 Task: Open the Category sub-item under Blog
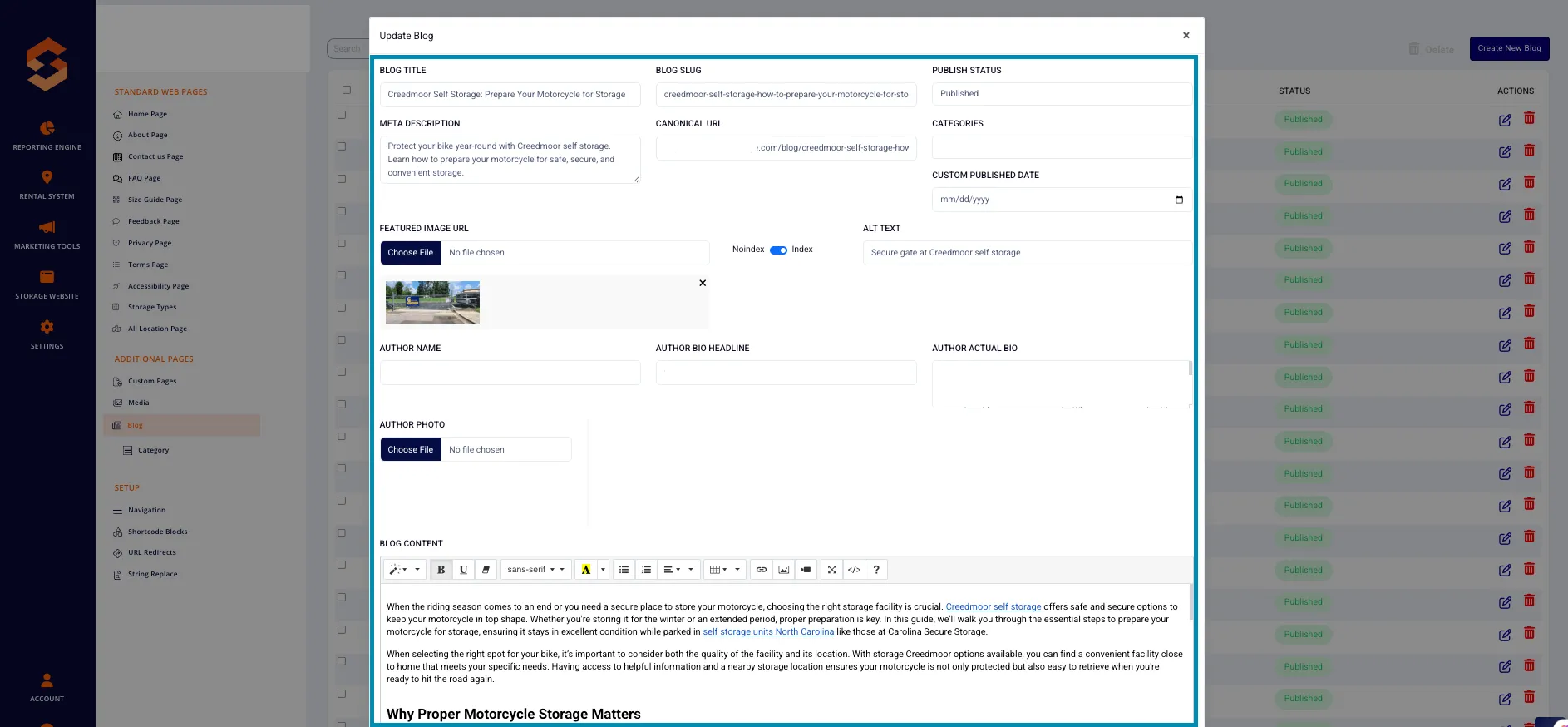click(x=153, y=450)
